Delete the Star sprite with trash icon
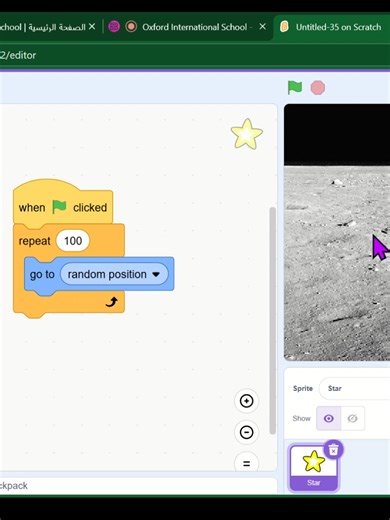The image size is (390, 520). pos(333,450)
